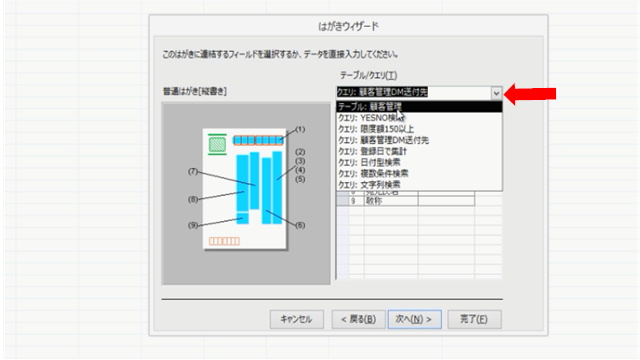The height and width of the screenshot is (360, 640).
Task: Choose クエリ: 文字列検索 at list bottom
Action: (x=419, y=184)
